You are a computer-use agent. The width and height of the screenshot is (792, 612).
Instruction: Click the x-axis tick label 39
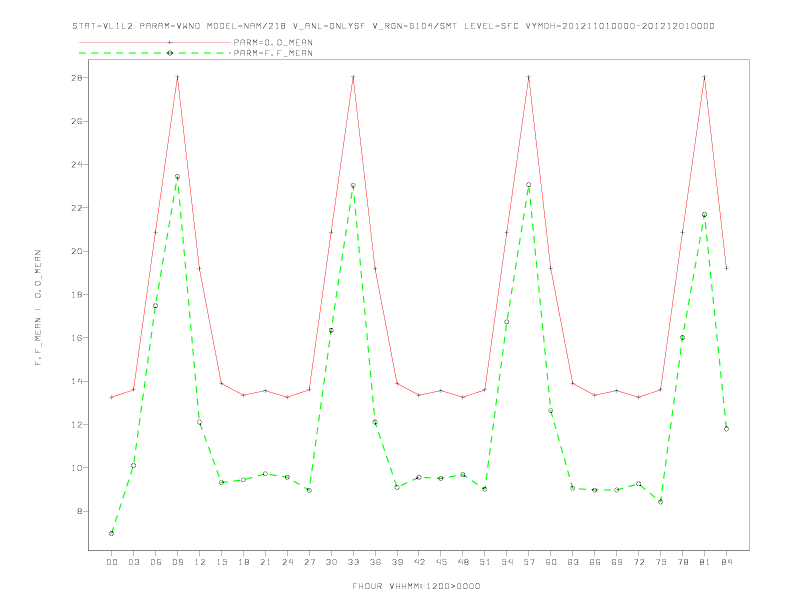(x=397, y=562)
